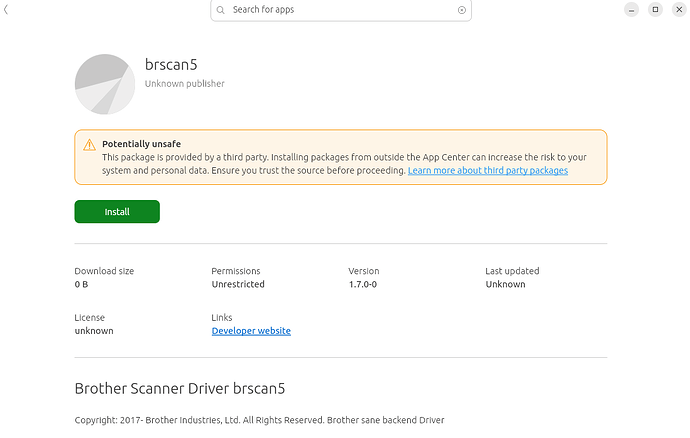Click the Version value 1.7.0-0
Screen dimensions: 690x438
363,284
